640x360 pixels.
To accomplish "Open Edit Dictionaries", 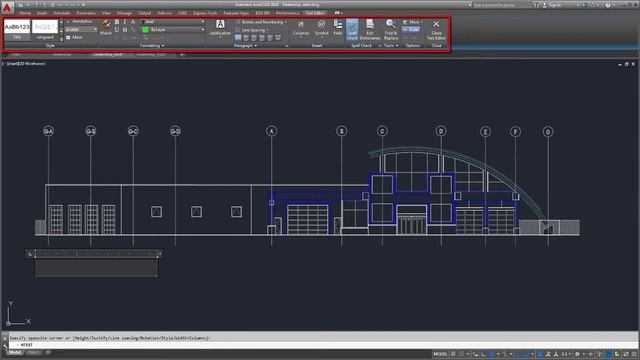I will pos(370,29).
